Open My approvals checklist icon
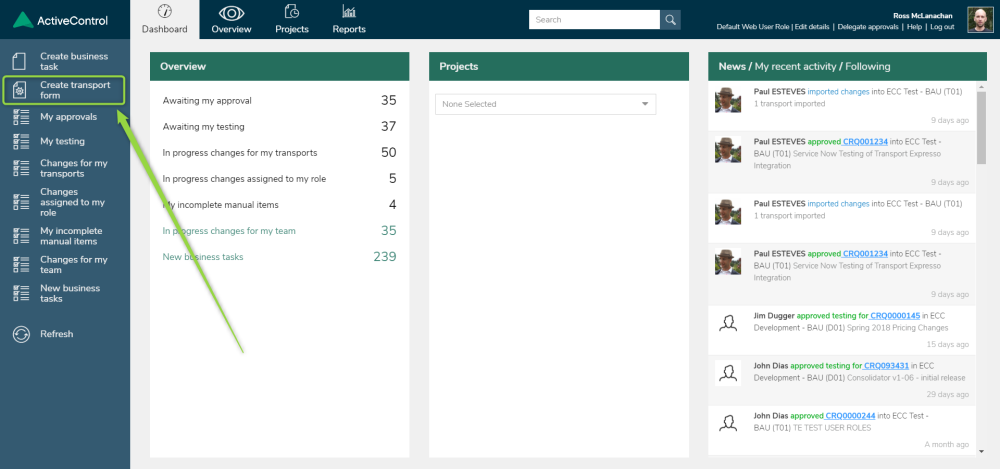This screenshot has height=469, width=1000. [x=21, y=117]
